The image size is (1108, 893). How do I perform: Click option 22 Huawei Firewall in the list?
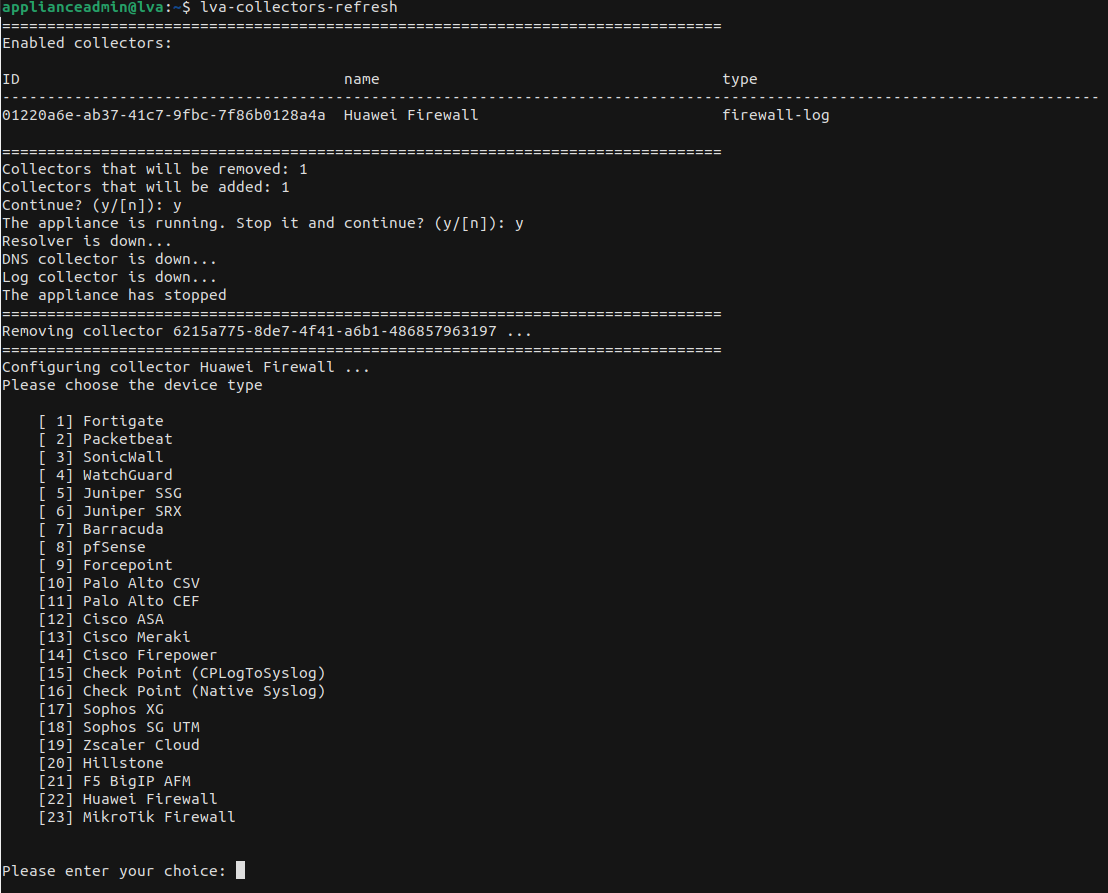(x=150, y=799)
